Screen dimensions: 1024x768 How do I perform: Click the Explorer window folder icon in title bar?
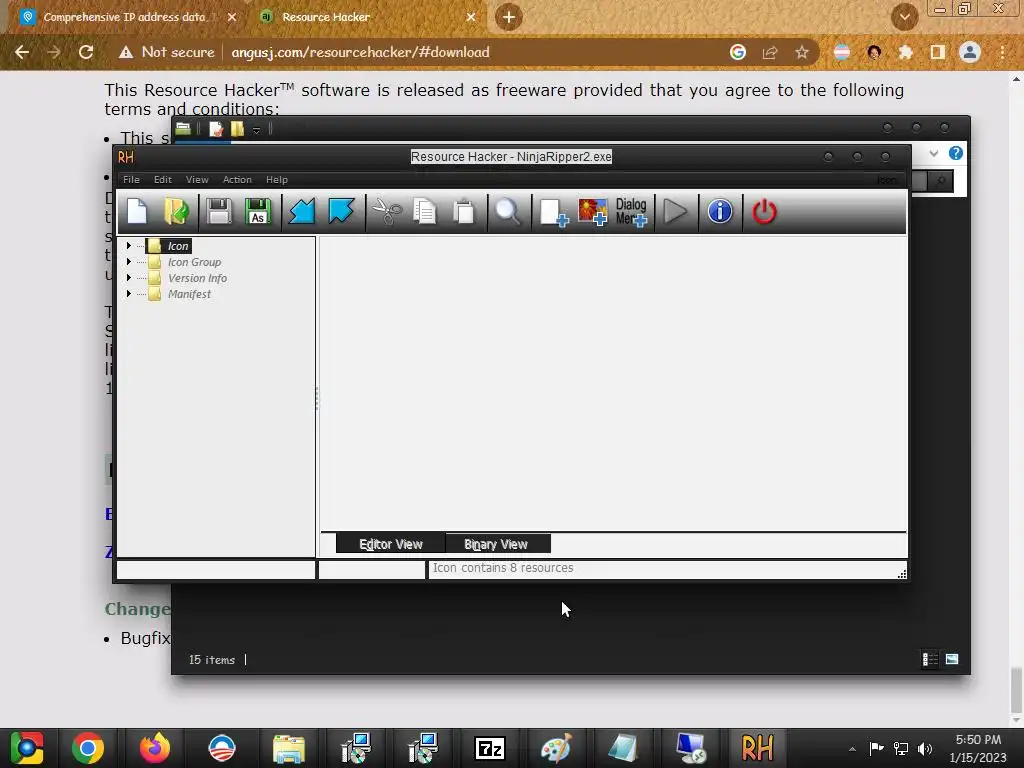click(184, 129)
